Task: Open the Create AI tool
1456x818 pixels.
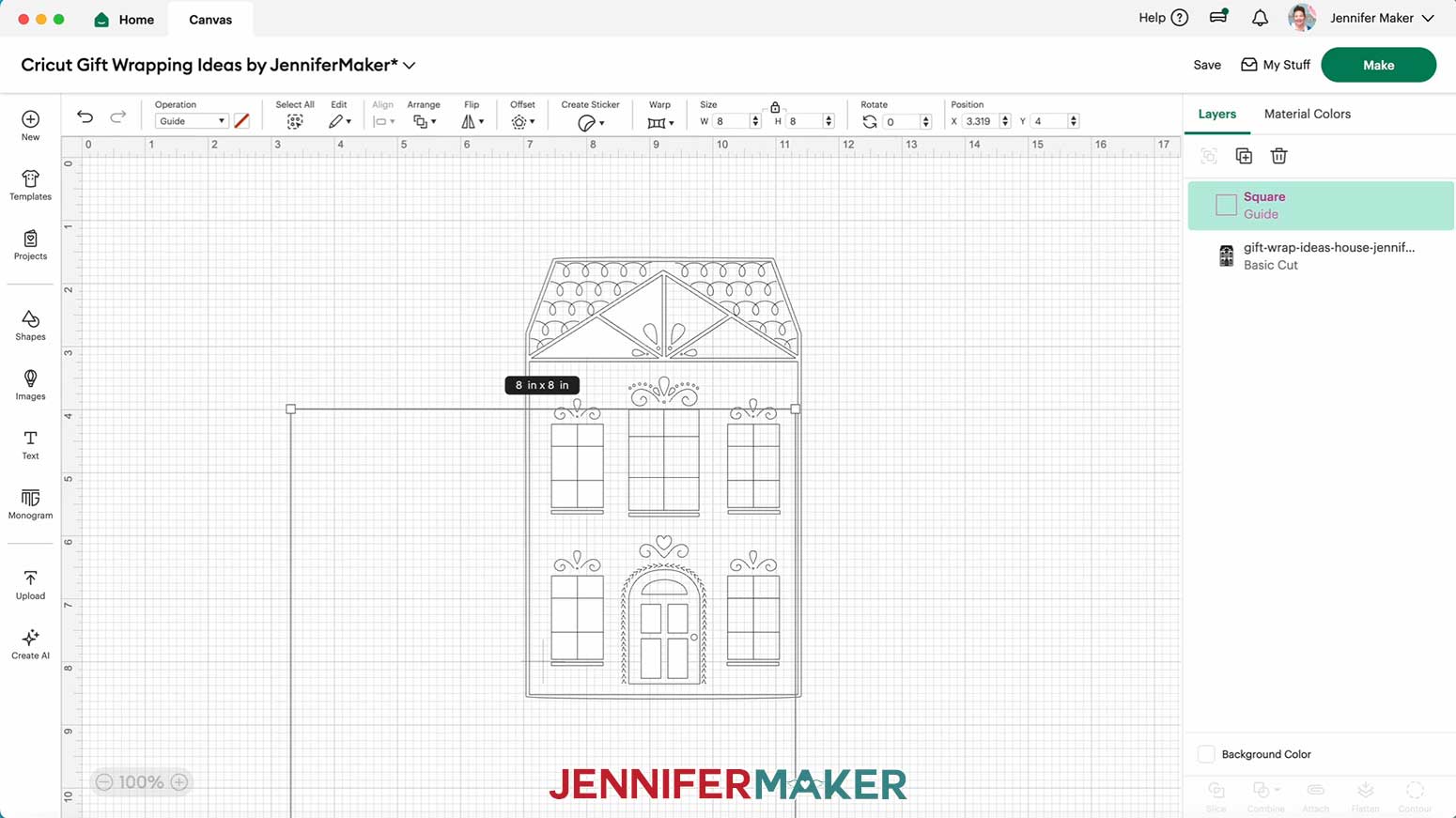Action: [30, 644]
